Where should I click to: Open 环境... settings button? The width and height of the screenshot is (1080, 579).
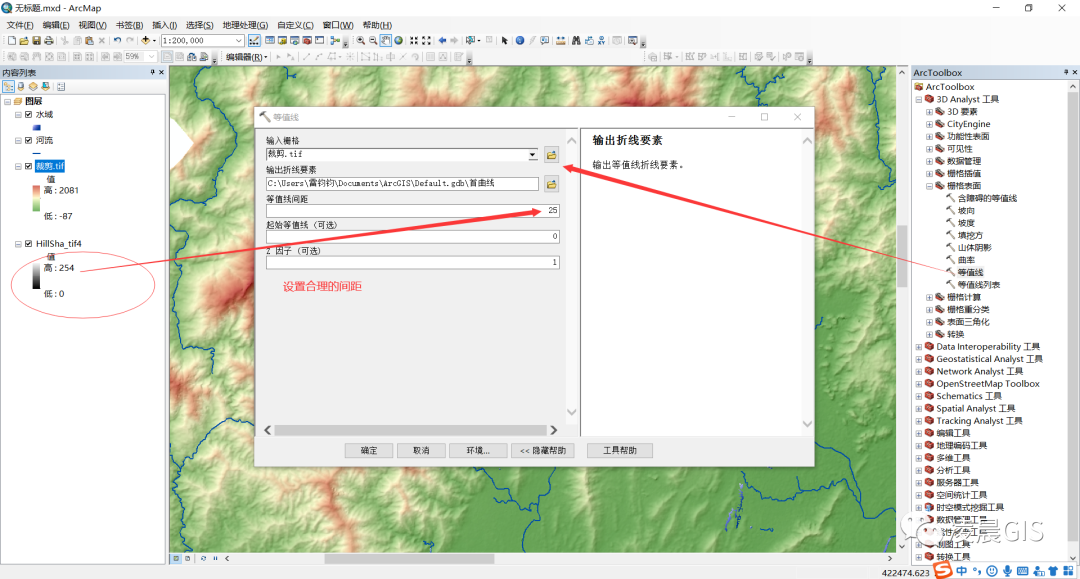[x=478, y=450]
